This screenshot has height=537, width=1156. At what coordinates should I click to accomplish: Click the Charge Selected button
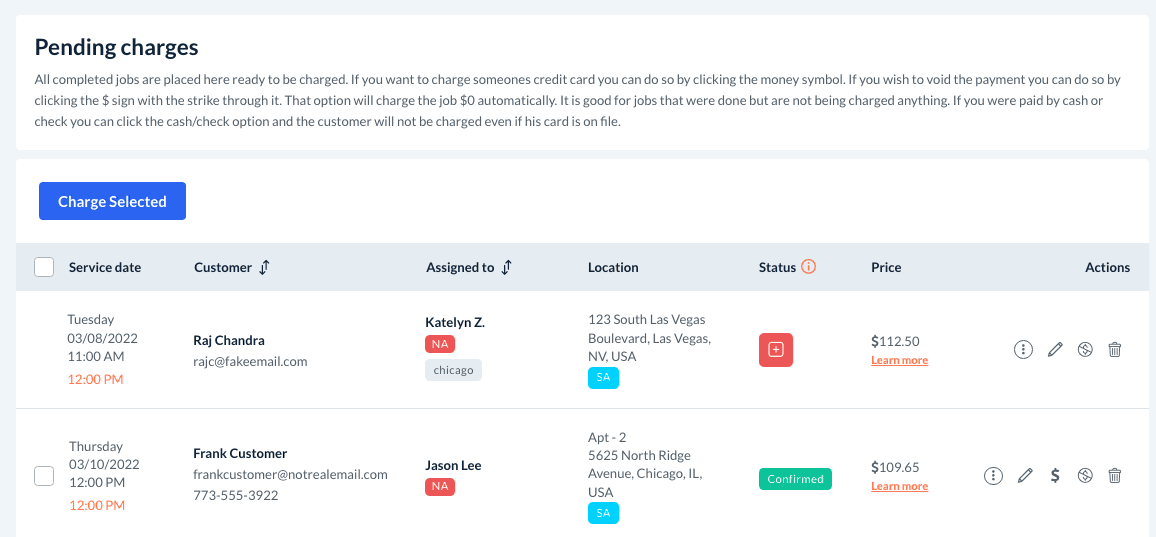tap(112, 201)
